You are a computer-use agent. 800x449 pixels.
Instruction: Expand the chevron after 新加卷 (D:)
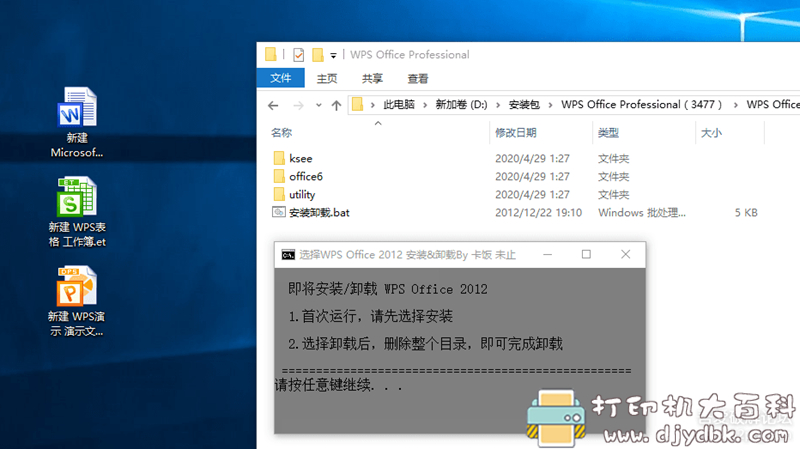coord(498,105)
